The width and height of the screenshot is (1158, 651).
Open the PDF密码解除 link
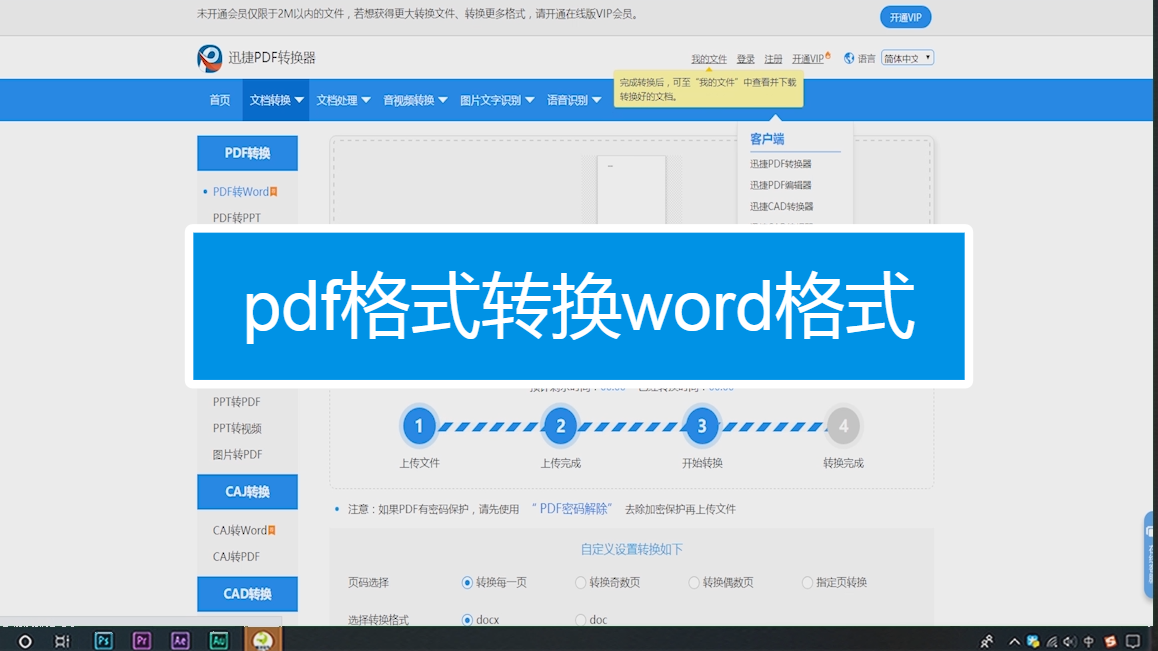point(572,509)
